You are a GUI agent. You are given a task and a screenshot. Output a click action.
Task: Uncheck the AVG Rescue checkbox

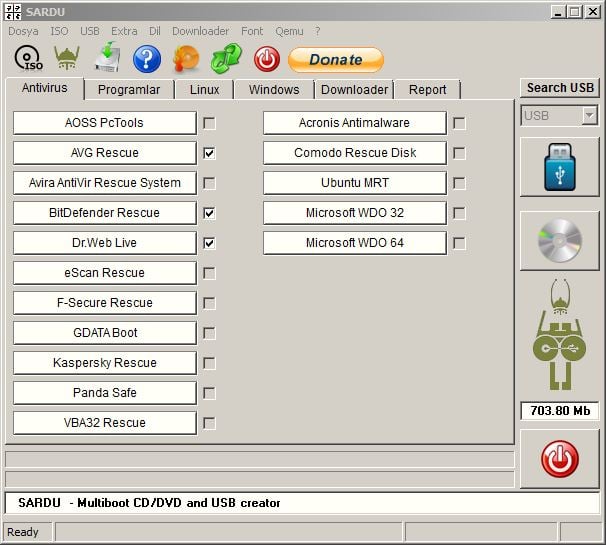pyautogui.click(x=209, y=153)
